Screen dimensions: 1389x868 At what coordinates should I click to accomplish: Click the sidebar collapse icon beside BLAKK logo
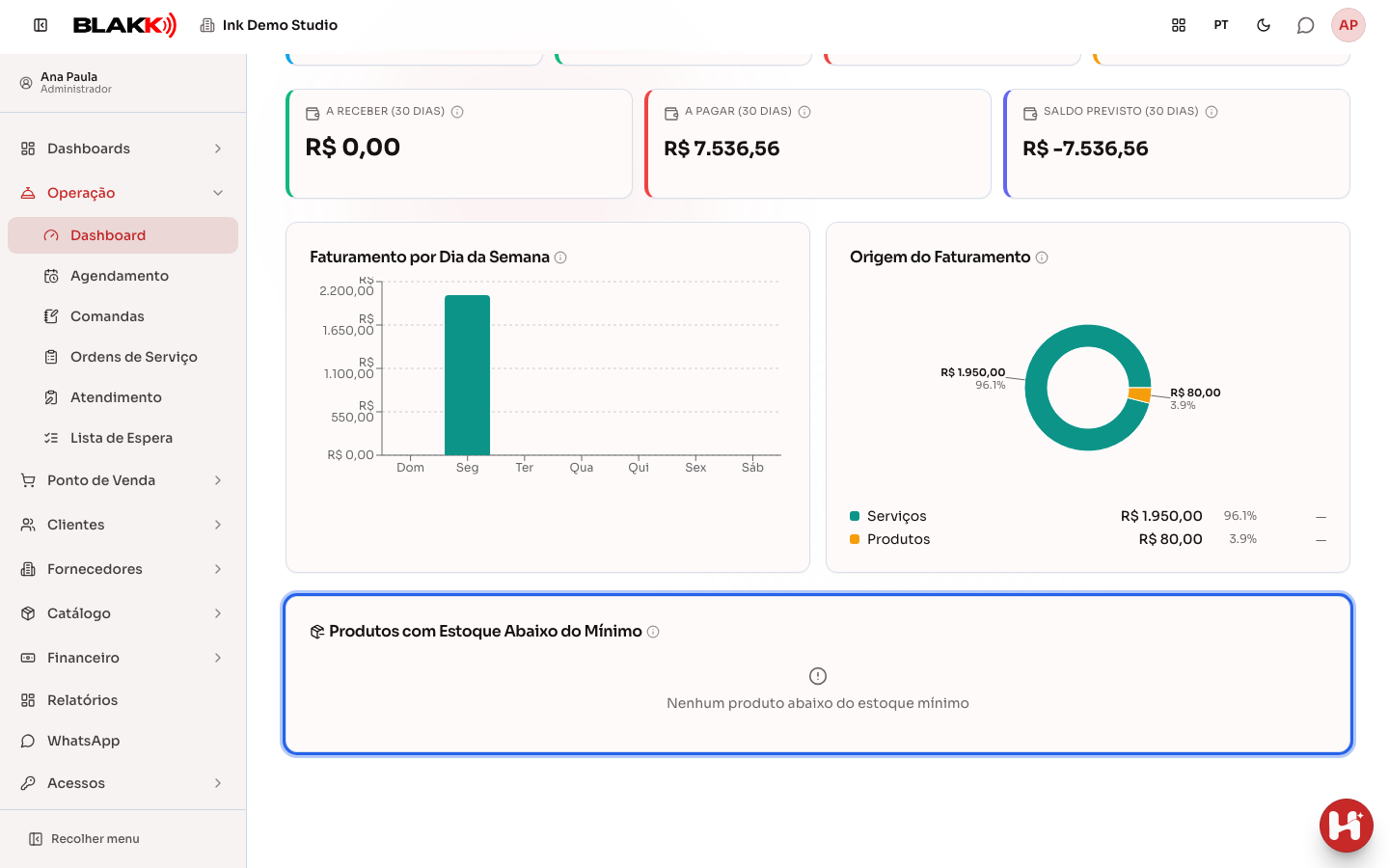tap(41, 25)
